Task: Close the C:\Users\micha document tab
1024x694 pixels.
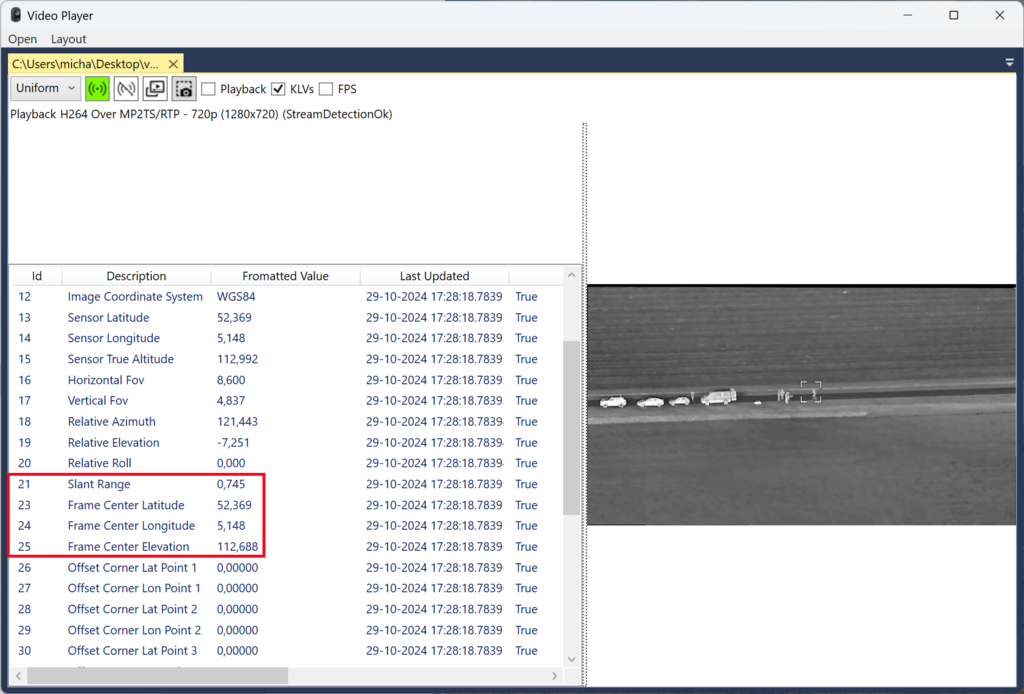Action: click(173, 63)
